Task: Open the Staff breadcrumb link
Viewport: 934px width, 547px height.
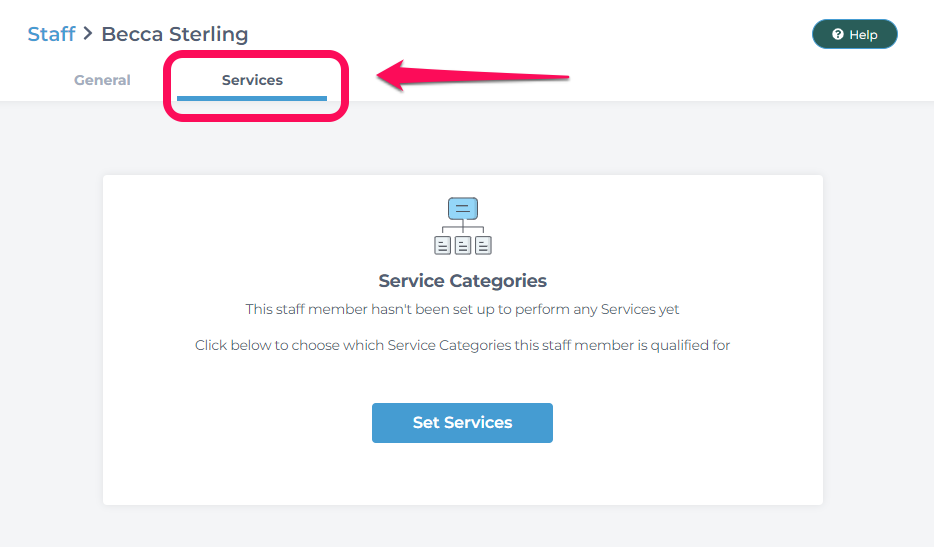Action: (x=51, y=34)
